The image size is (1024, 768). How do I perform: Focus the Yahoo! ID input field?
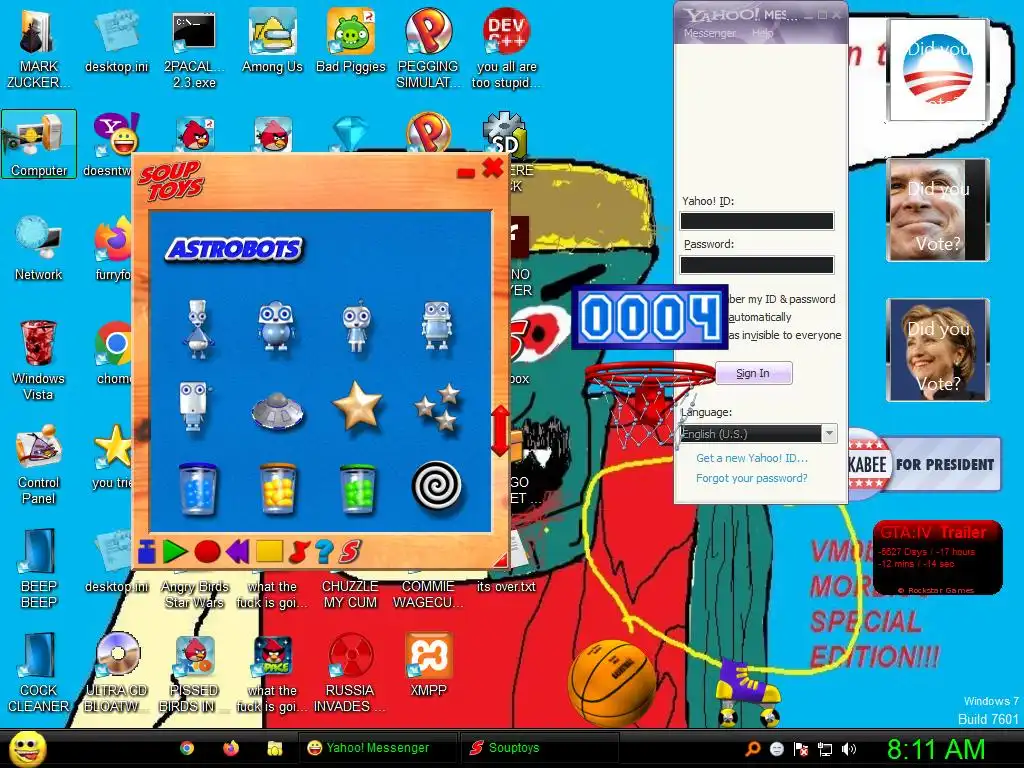click(x=757, y=221)
